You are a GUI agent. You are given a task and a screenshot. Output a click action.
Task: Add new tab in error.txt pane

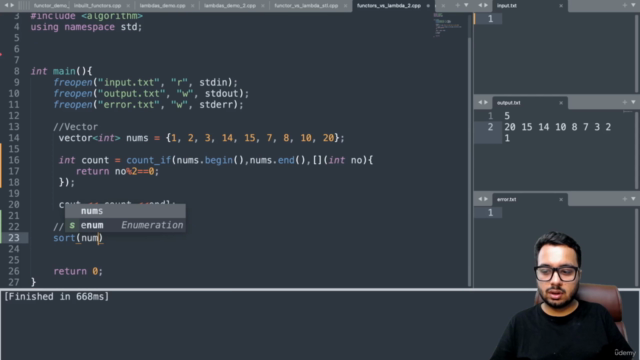pos(624,199)
